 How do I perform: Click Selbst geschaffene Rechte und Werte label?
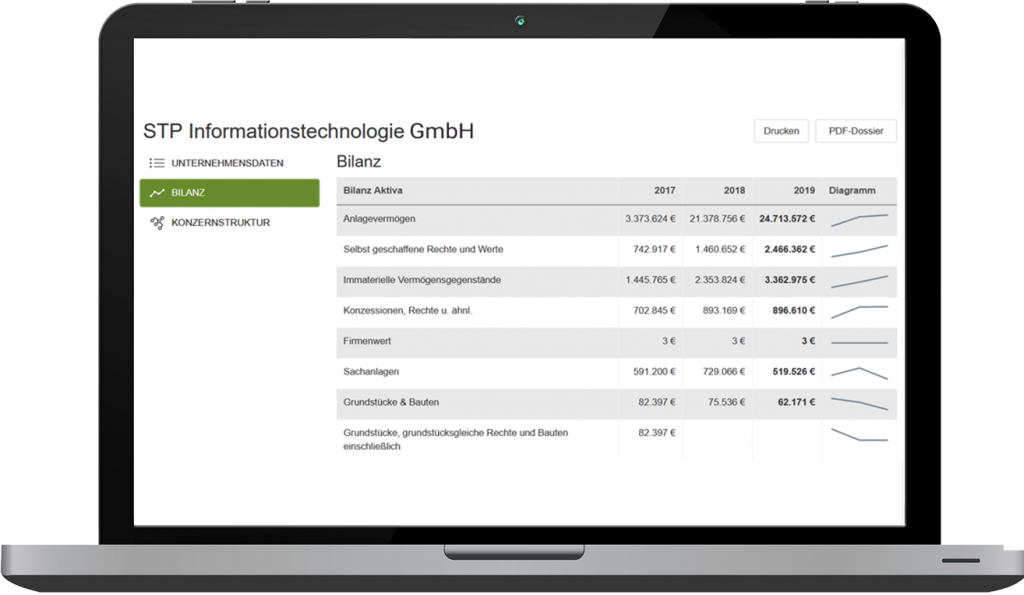point(423,249)
